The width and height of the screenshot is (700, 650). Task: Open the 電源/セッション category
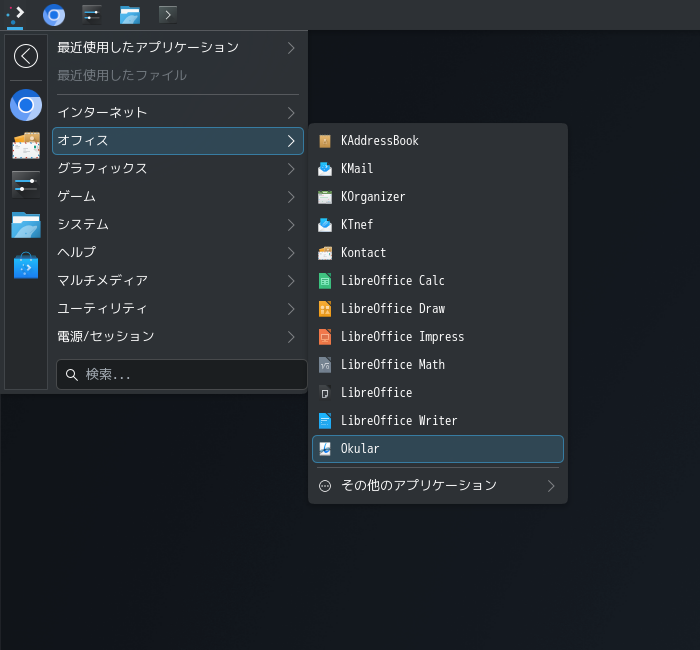[x=178, y=337]
